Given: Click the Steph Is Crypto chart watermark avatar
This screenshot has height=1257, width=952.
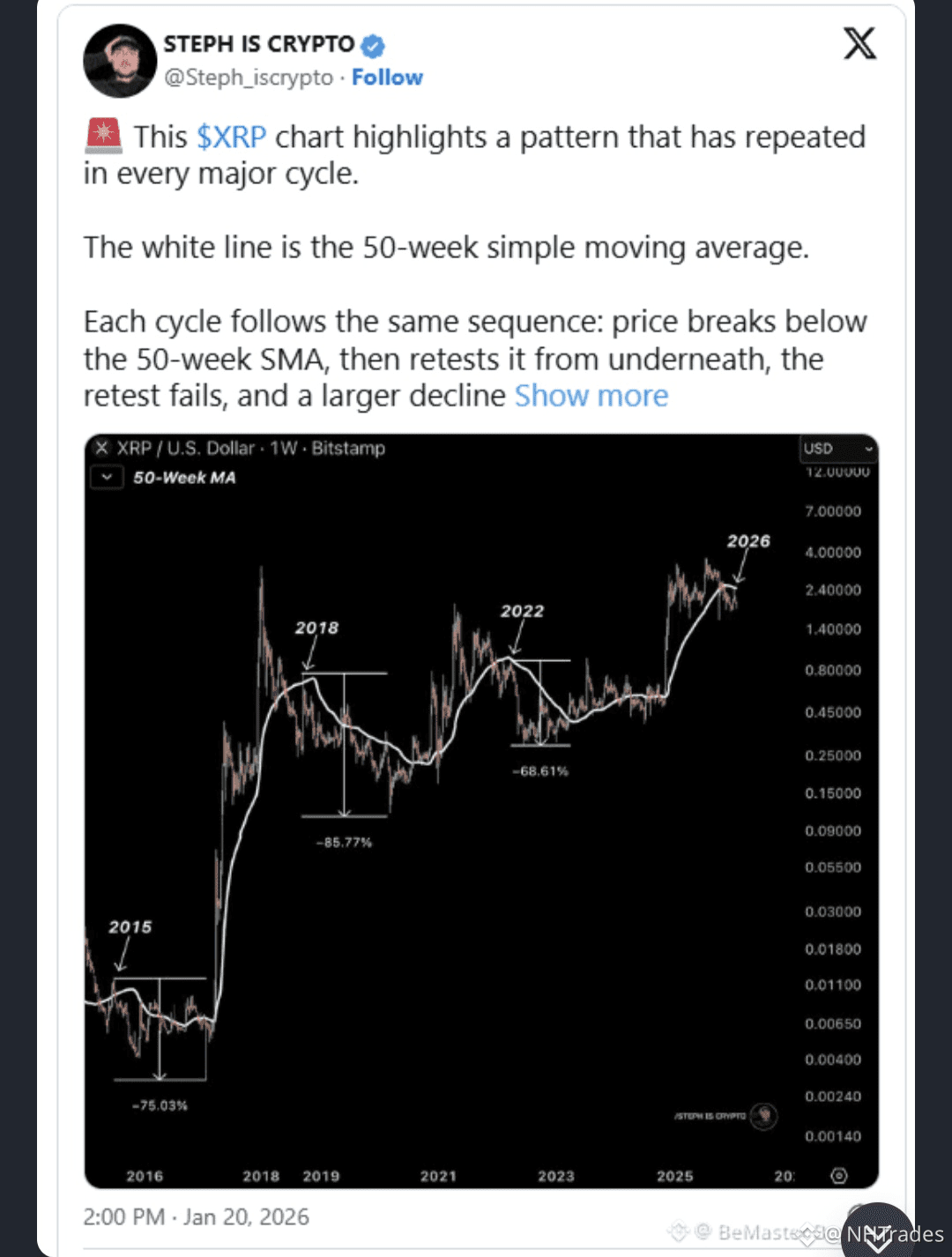Looking at the screenshot, I should point(764,1116).
